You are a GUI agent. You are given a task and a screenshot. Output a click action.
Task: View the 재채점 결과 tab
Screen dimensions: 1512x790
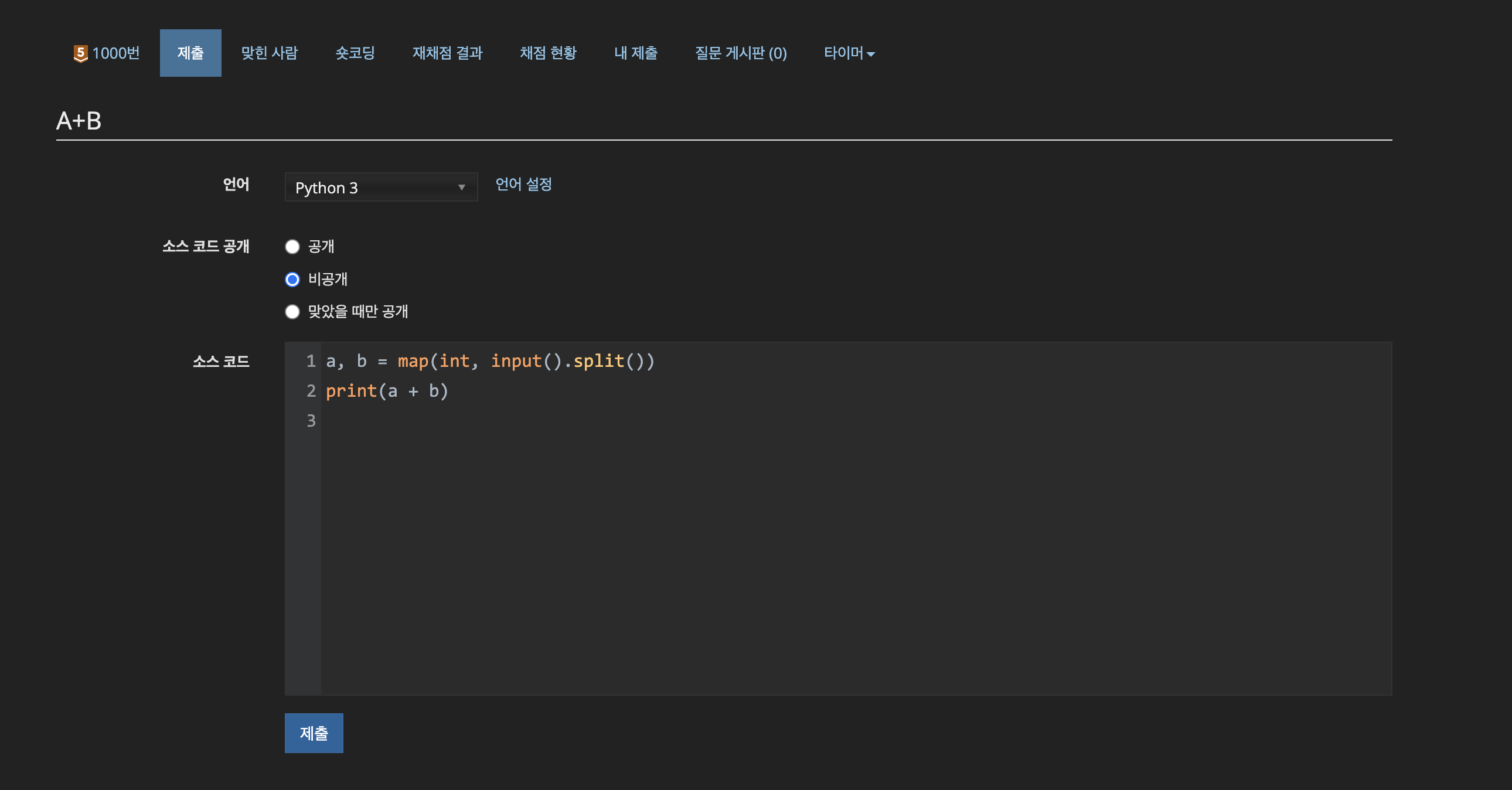[447, 53]
